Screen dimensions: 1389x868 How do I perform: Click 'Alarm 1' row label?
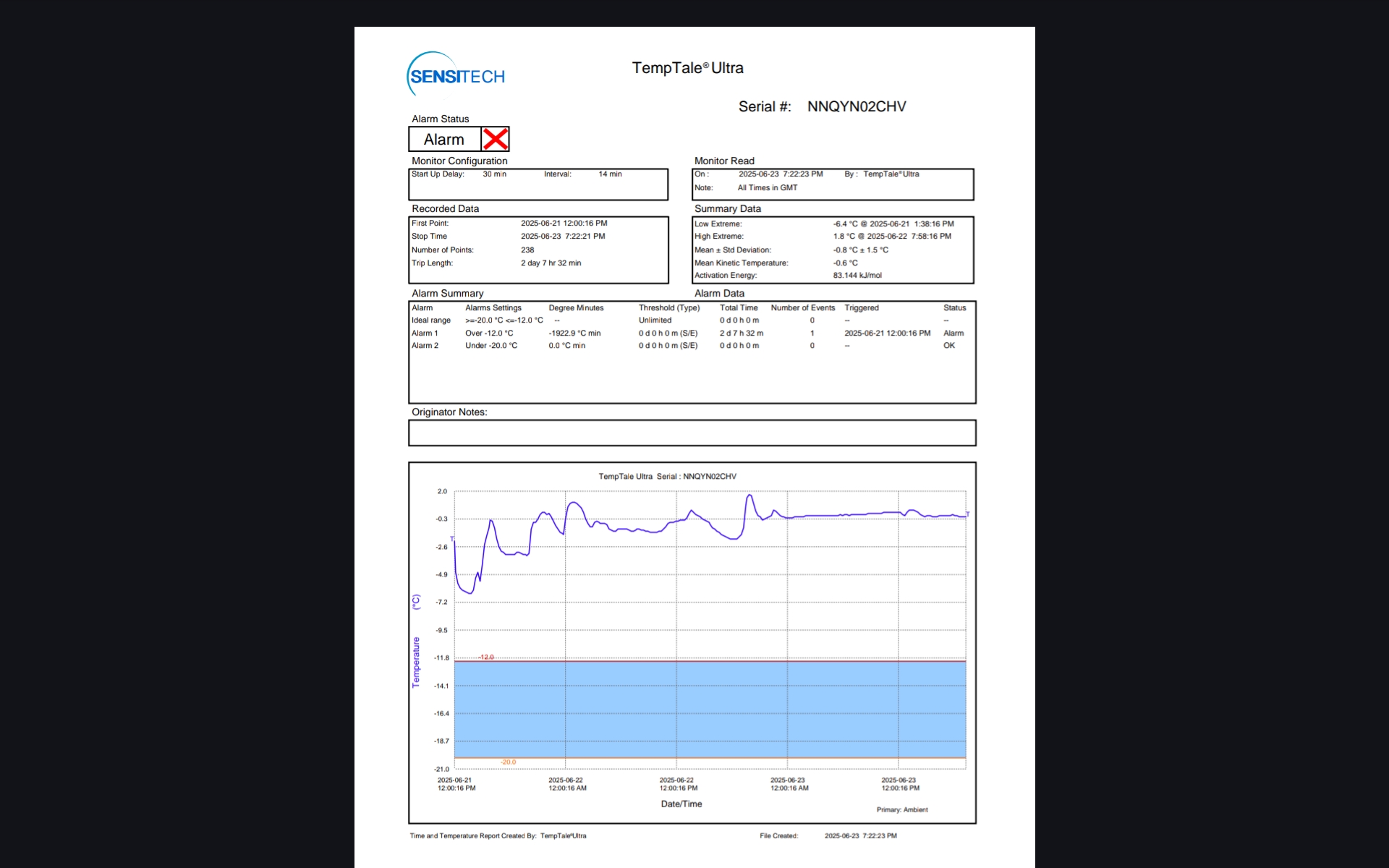click(x=425, y=333)
